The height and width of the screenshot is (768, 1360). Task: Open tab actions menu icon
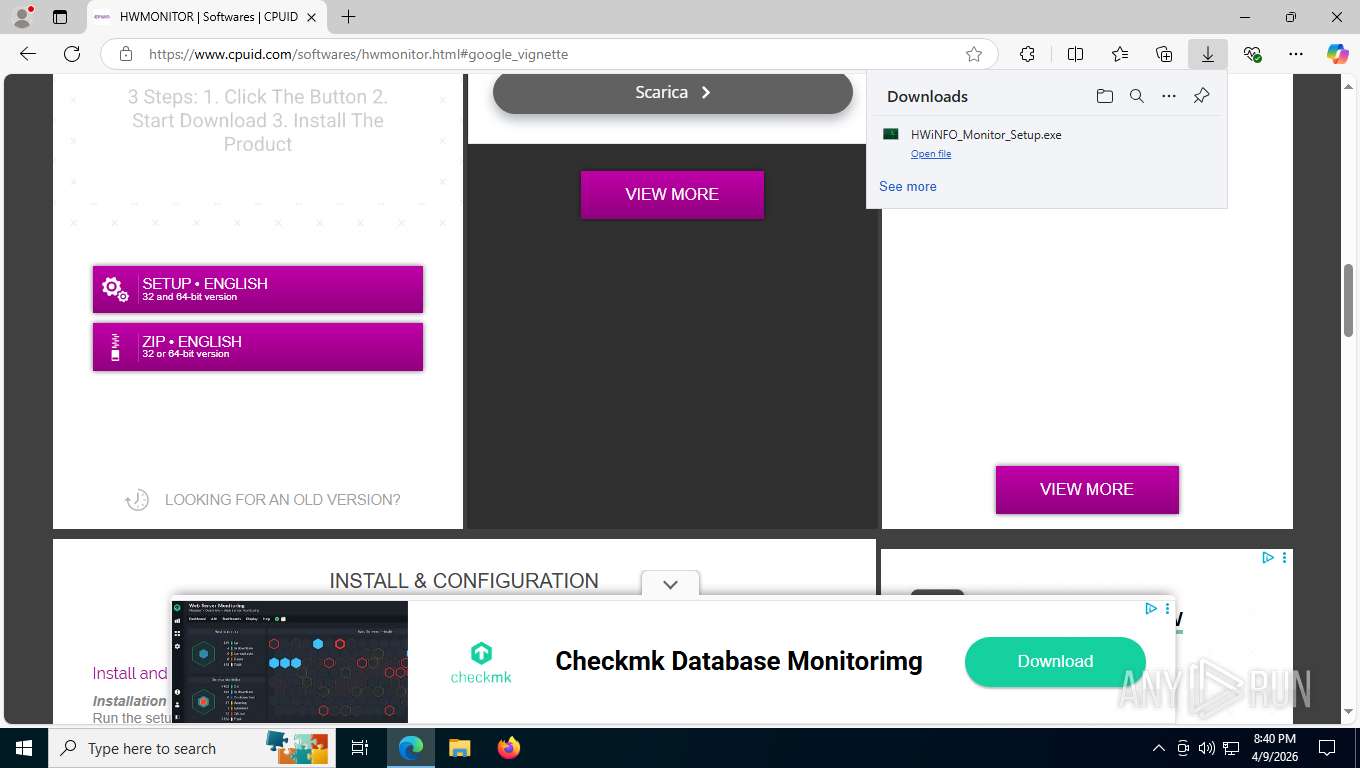[x=60, y=17]
